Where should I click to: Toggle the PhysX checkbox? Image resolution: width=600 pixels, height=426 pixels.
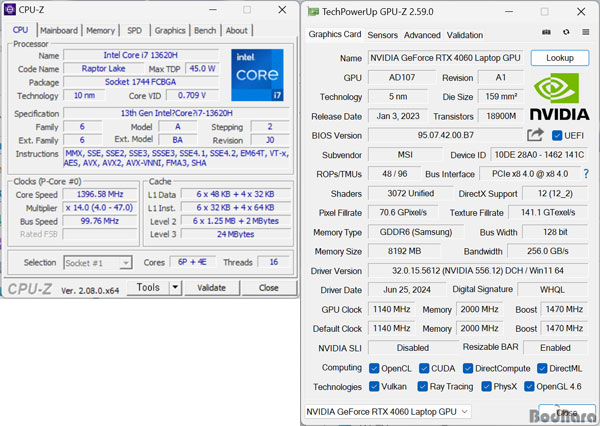tap(486, 386)
